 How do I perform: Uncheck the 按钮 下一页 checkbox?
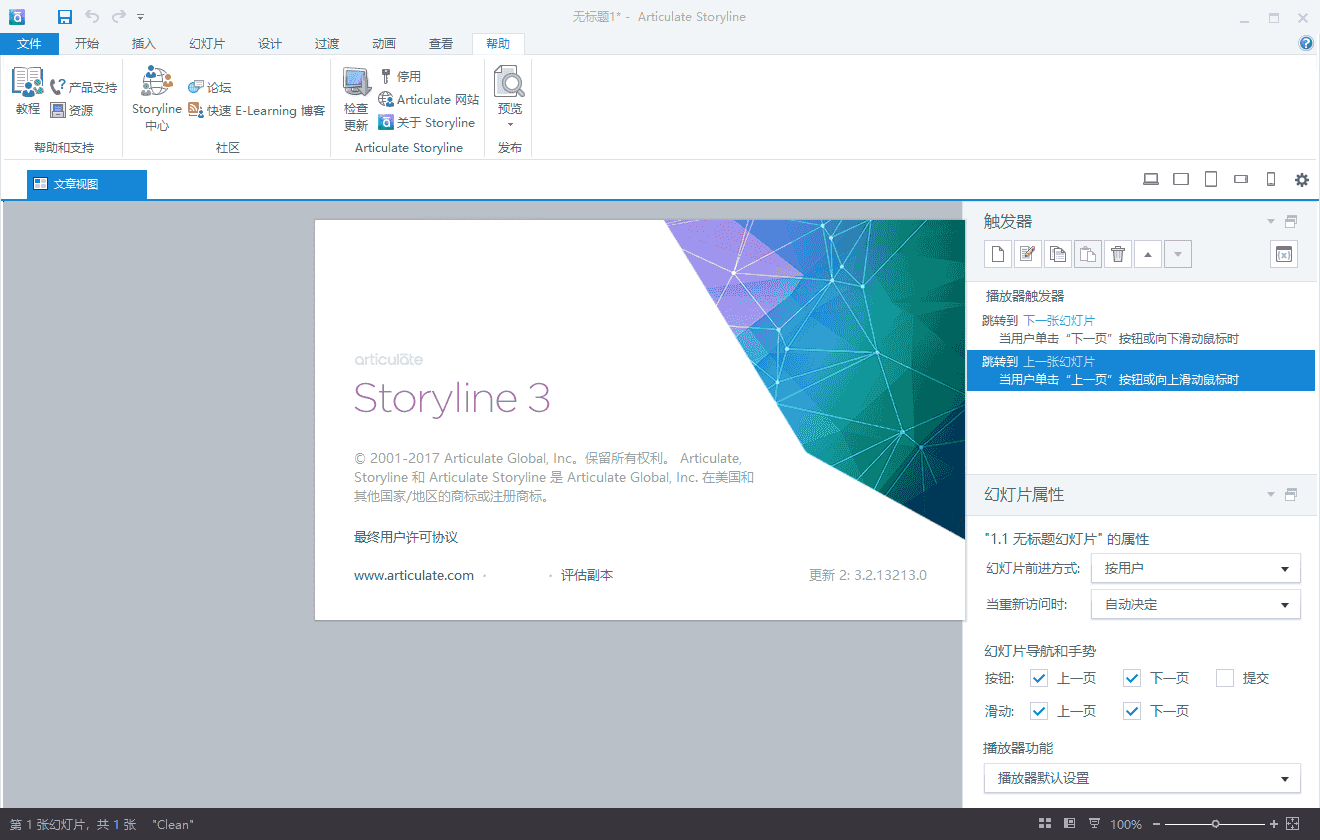pyautogui.click(x=1132, y=678)
